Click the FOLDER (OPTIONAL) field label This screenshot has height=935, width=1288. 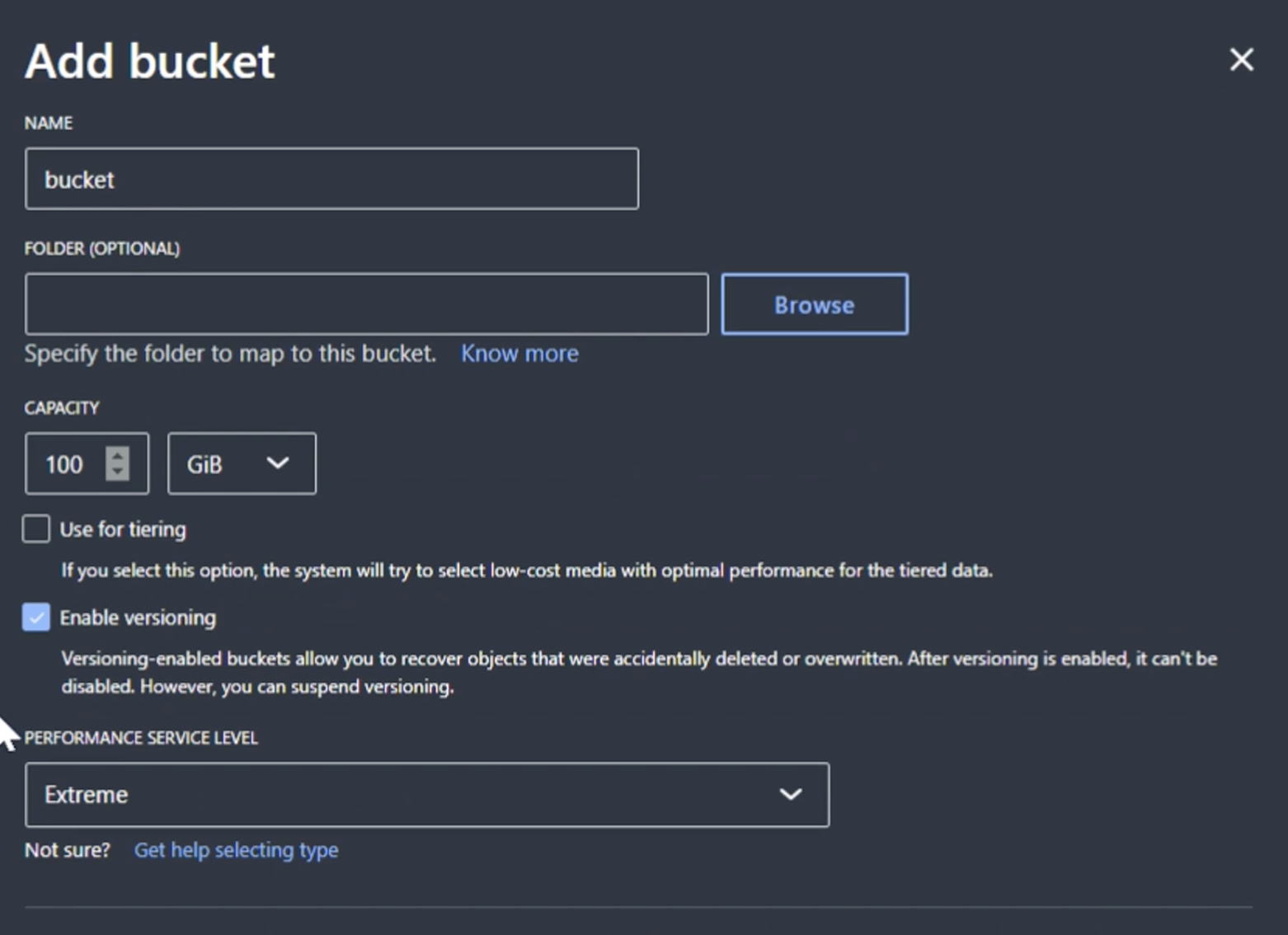(101, 248)
